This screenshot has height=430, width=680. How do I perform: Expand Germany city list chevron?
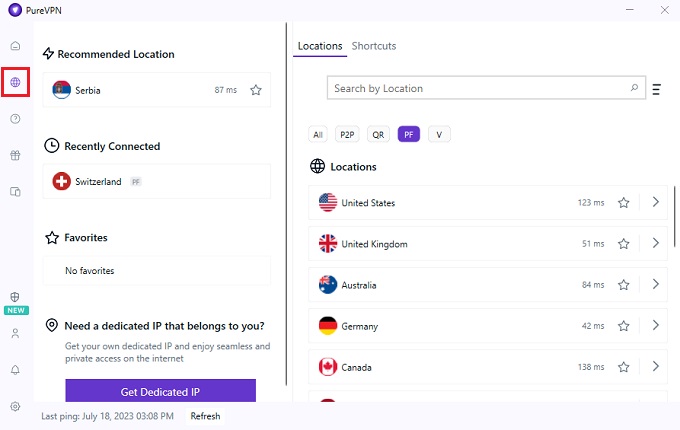pyautogui.click(x=656, y=325)
